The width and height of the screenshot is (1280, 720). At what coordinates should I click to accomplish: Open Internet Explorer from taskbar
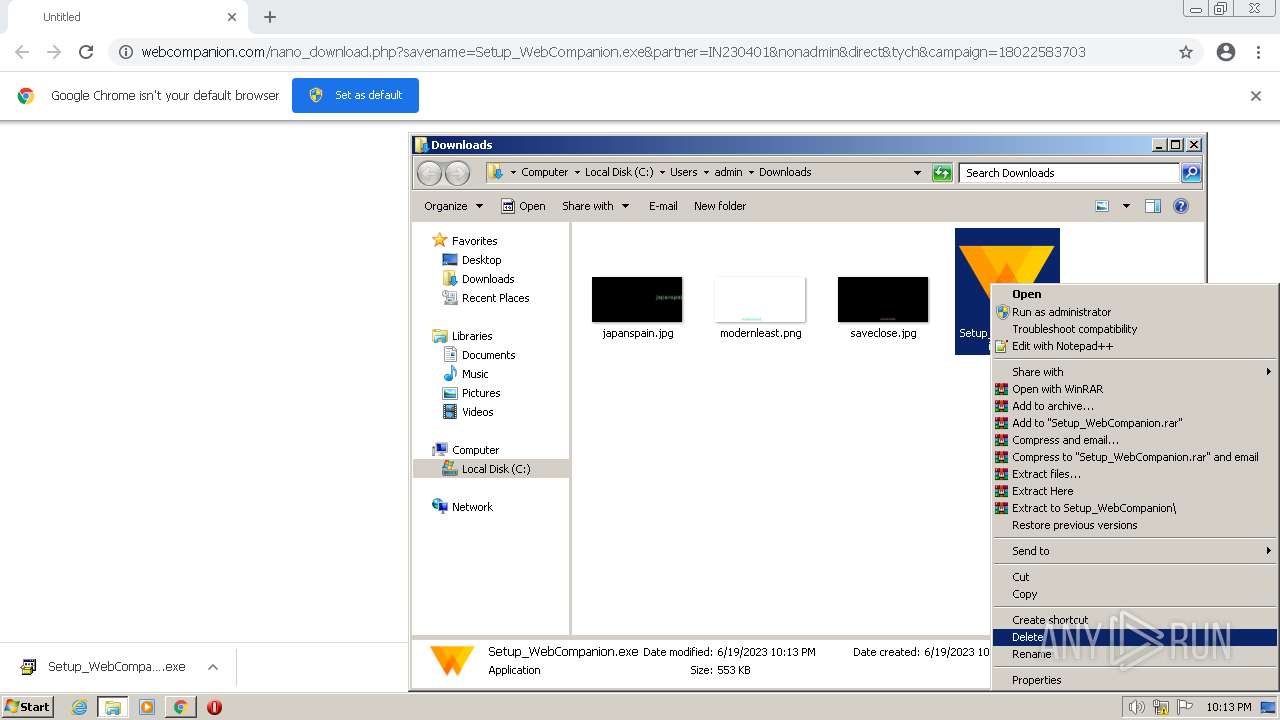pyautogui.click(x=79, y=707)
